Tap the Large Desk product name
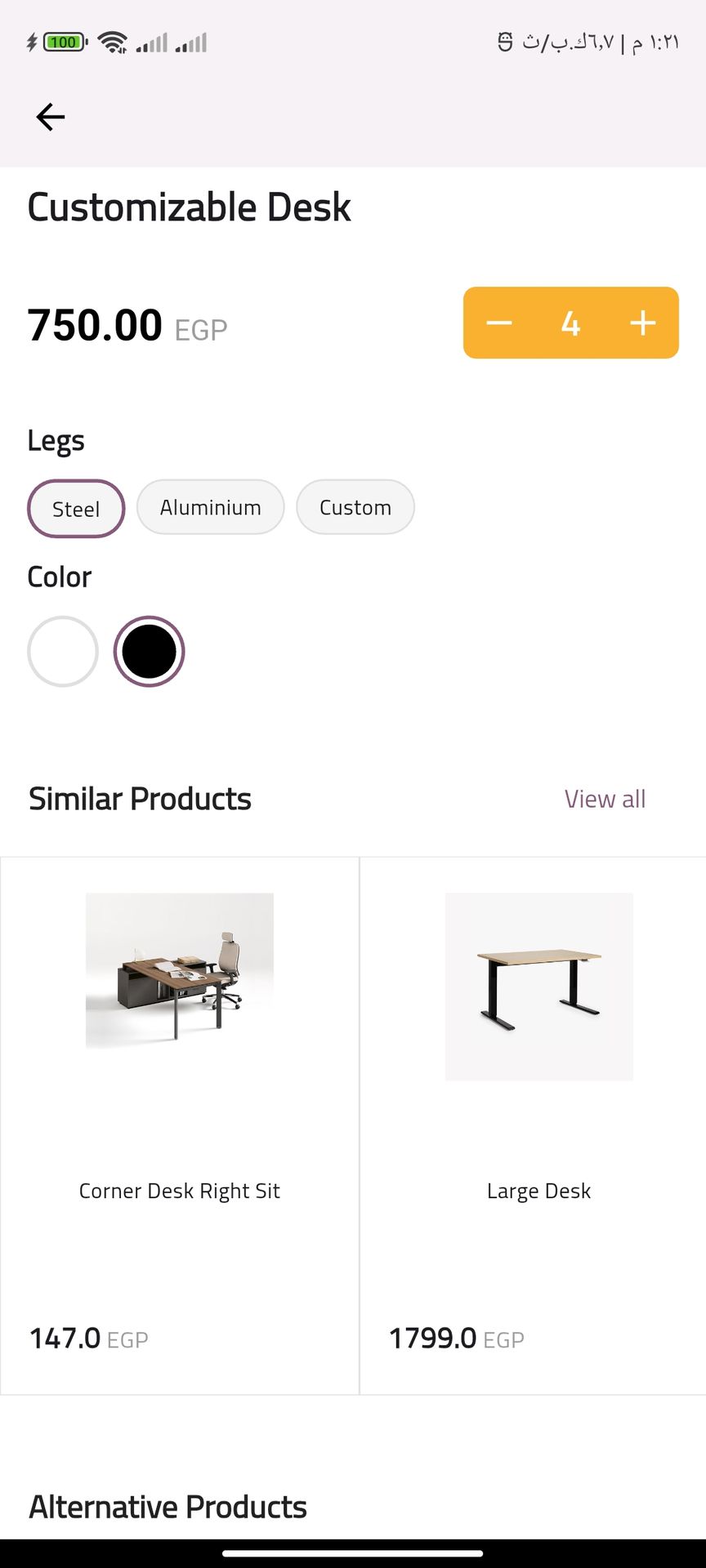The image size is (706, 1568). (x=539, y=1191)
